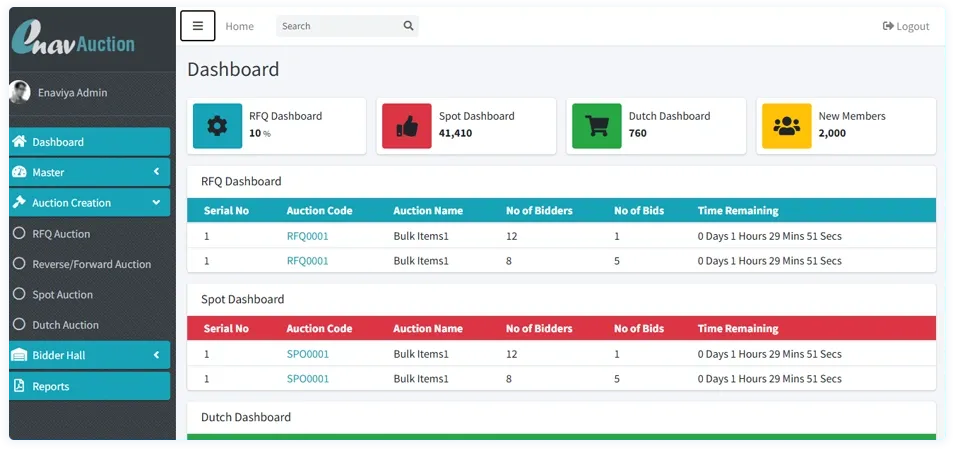Open the Reports sidebar menu item
Image resolution: width=953 pixels, height=449 pixels.
(90, 386)
